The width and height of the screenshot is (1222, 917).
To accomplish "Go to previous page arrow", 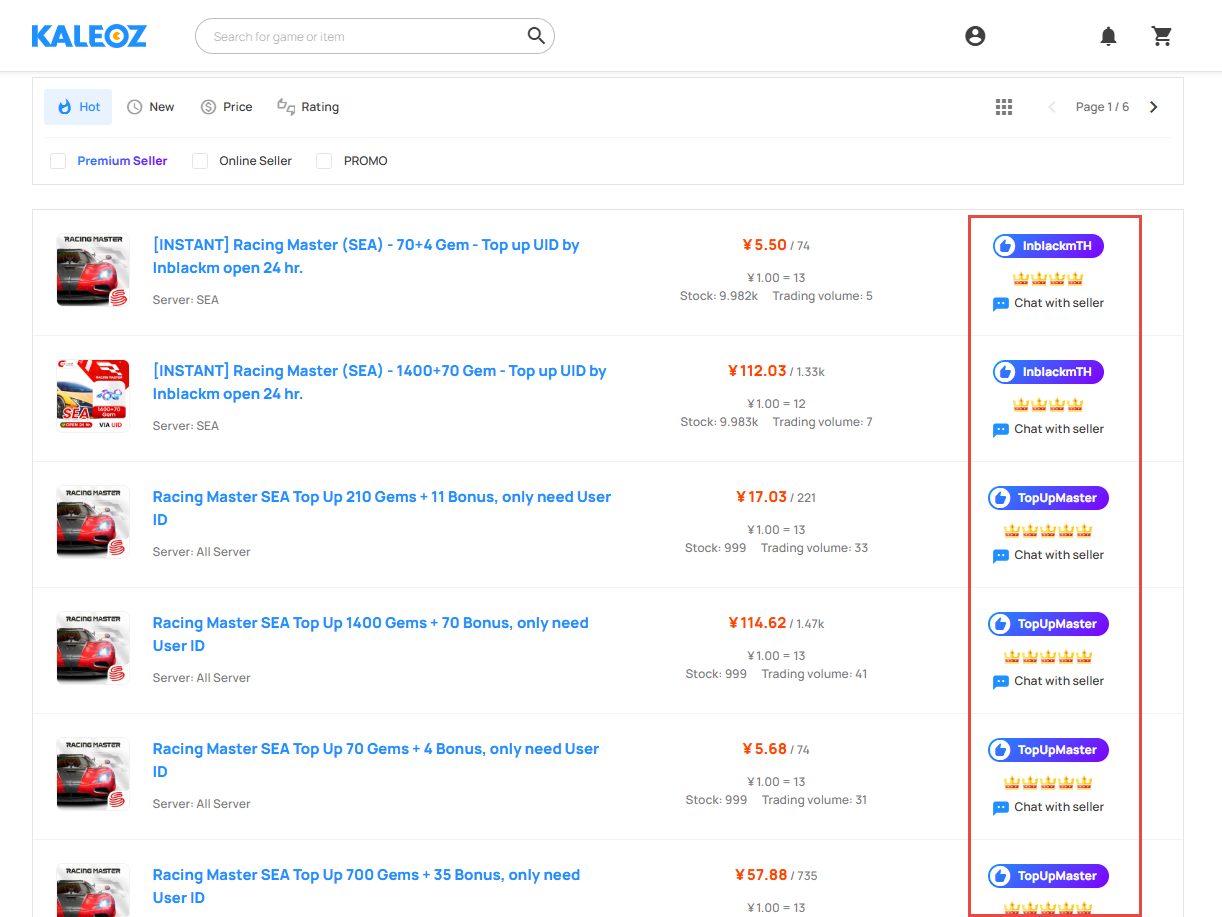I will (x=1051, y=107).
